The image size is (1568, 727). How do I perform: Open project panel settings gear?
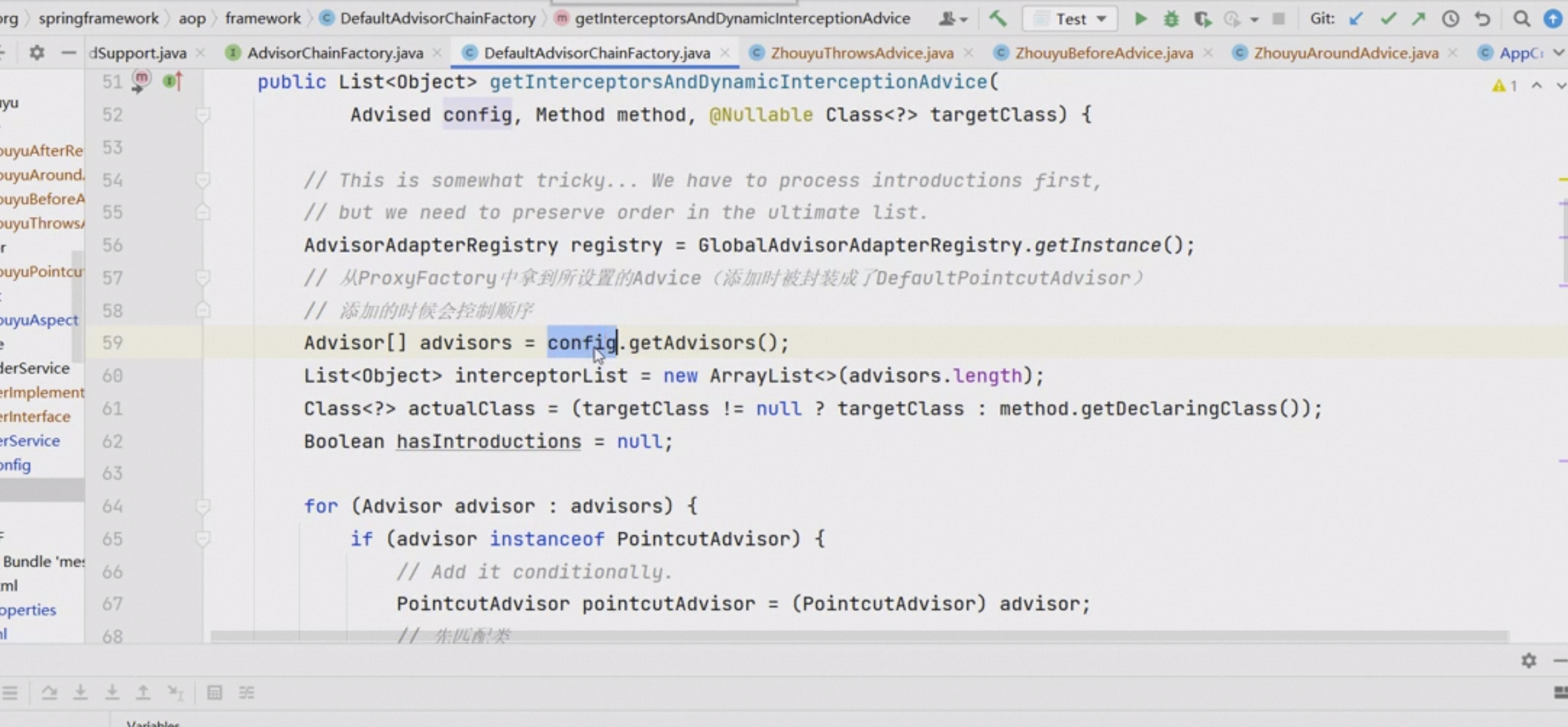[x=37, y=52]
